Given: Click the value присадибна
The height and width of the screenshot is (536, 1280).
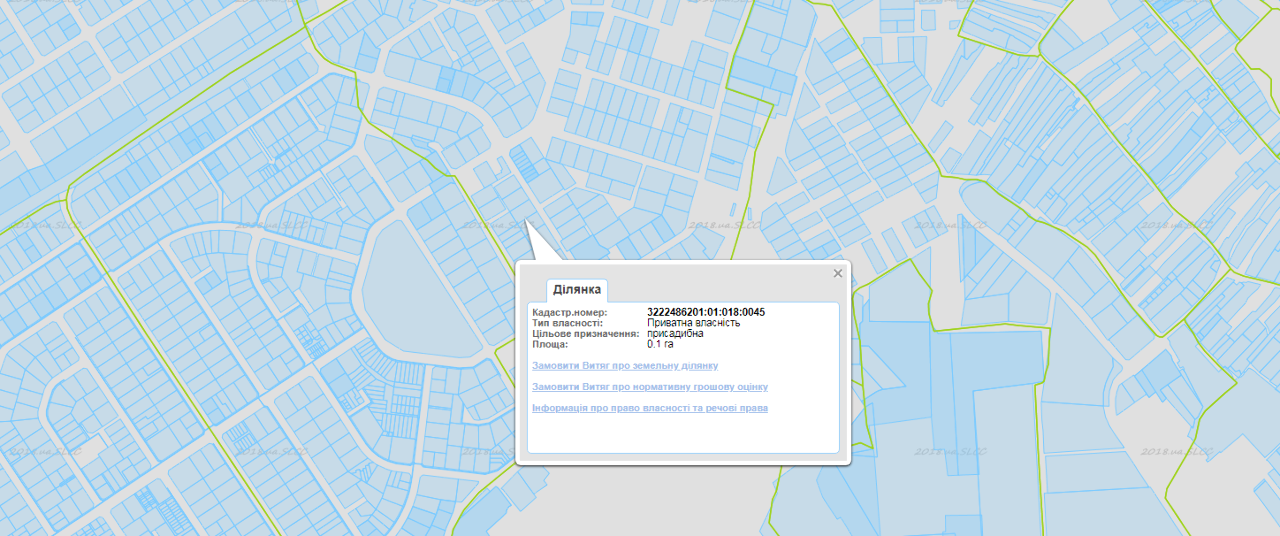Looking at the screenshot, I should (x=675, y=334).
